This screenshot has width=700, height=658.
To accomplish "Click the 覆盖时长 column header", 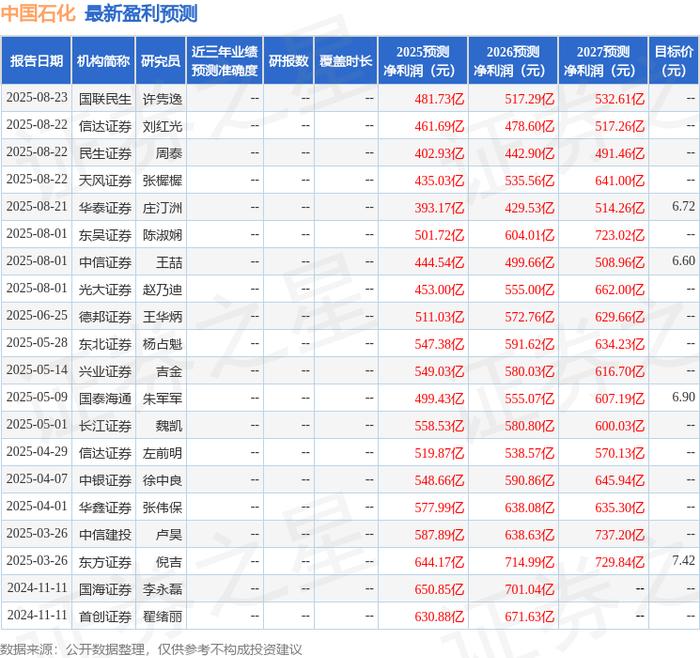I will pos(346,61).
